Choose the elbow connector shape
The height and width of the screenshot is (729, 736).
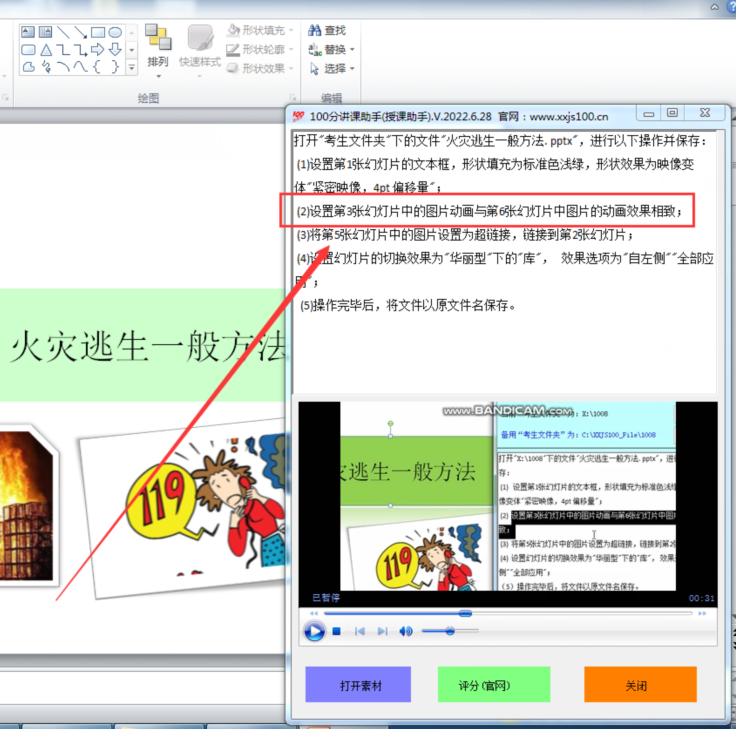click(63, 49)
